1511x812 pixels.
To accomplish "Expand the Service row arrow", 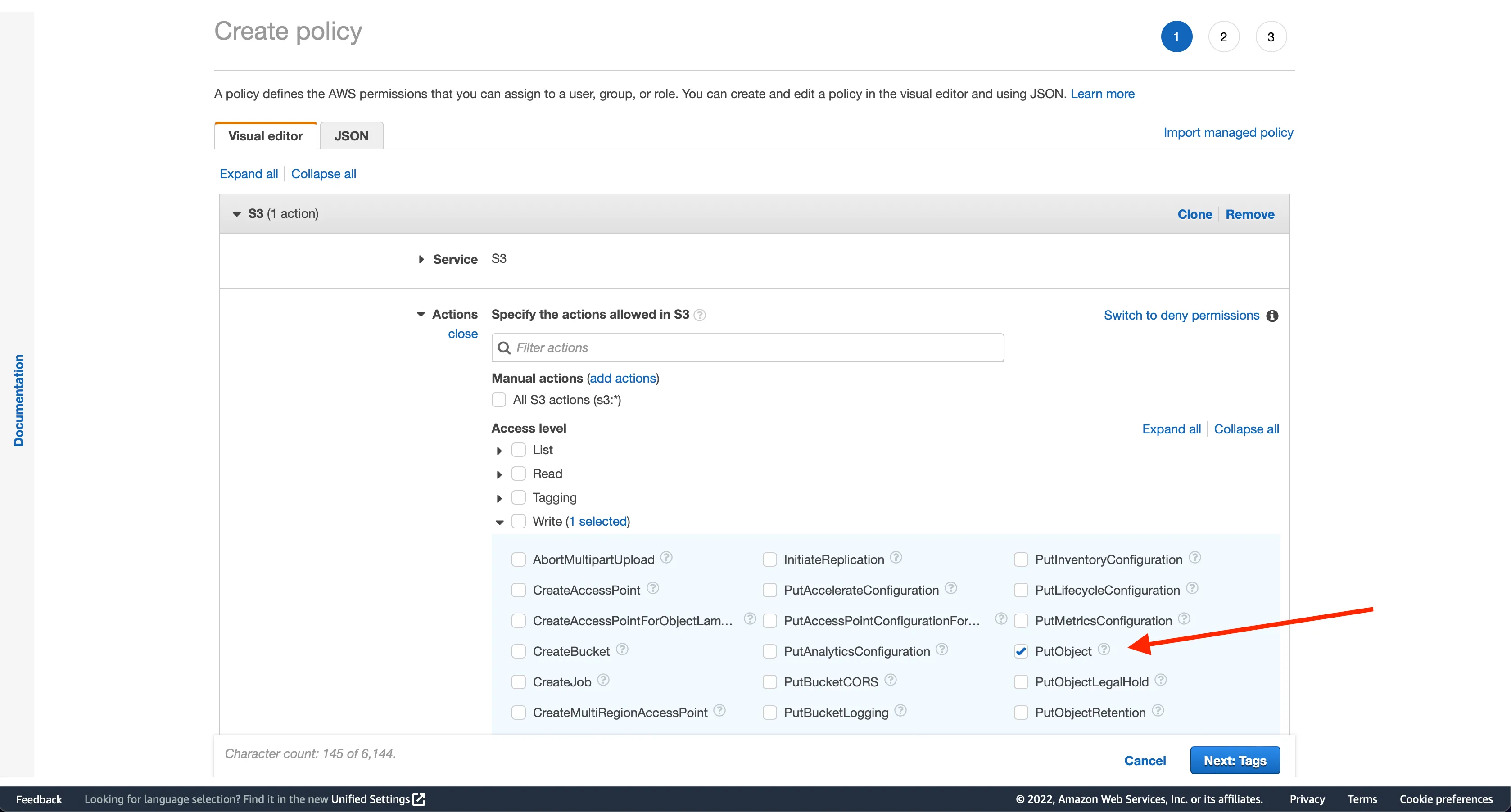I will (421, 259).
